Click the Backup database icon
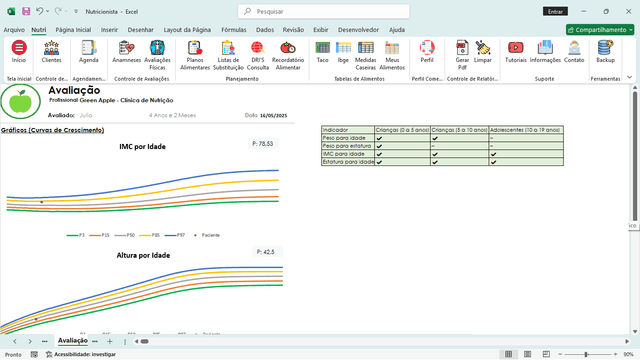This screenshot has width=640, height=360. pos(605,52)
